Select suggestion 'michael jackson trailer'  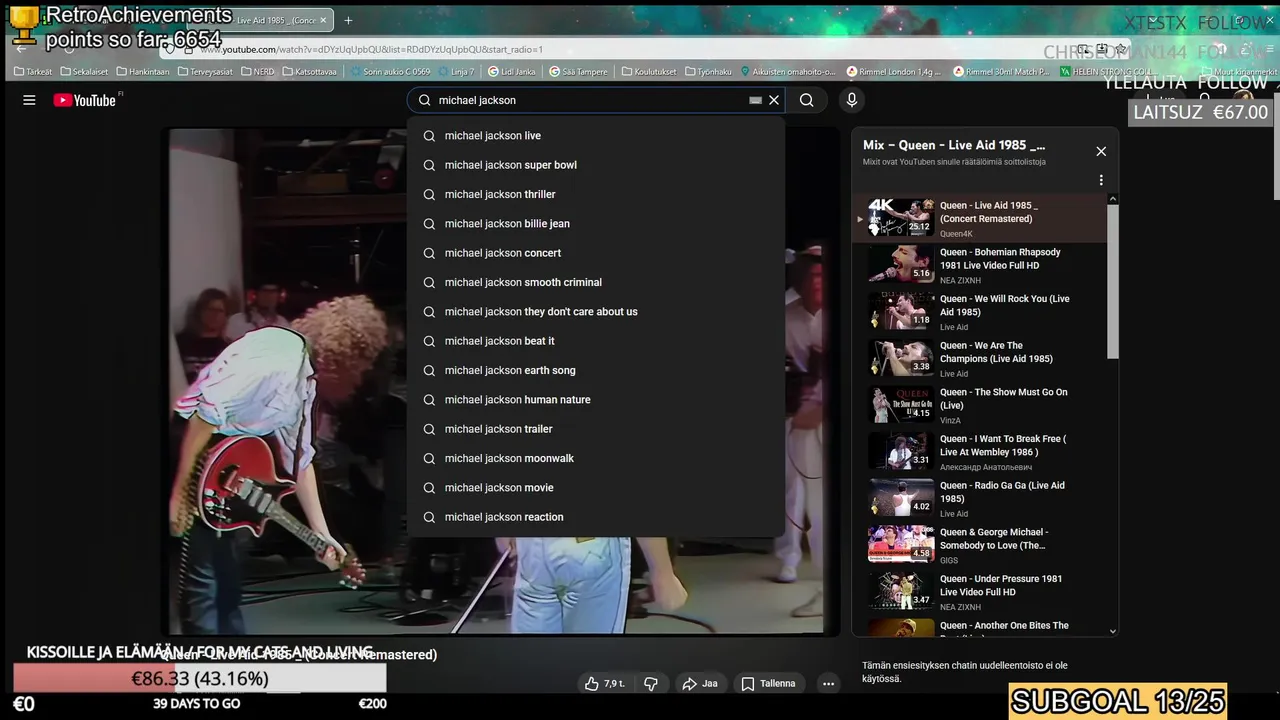pos(596,429)
